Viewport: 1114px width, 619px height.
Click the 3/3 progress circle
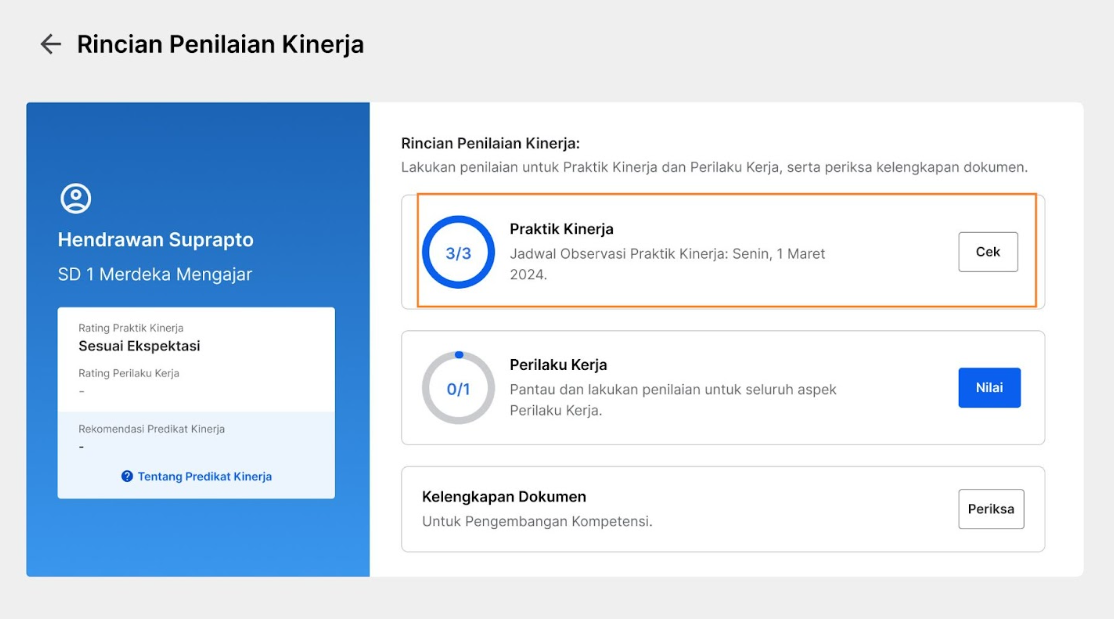coord(458,252)
